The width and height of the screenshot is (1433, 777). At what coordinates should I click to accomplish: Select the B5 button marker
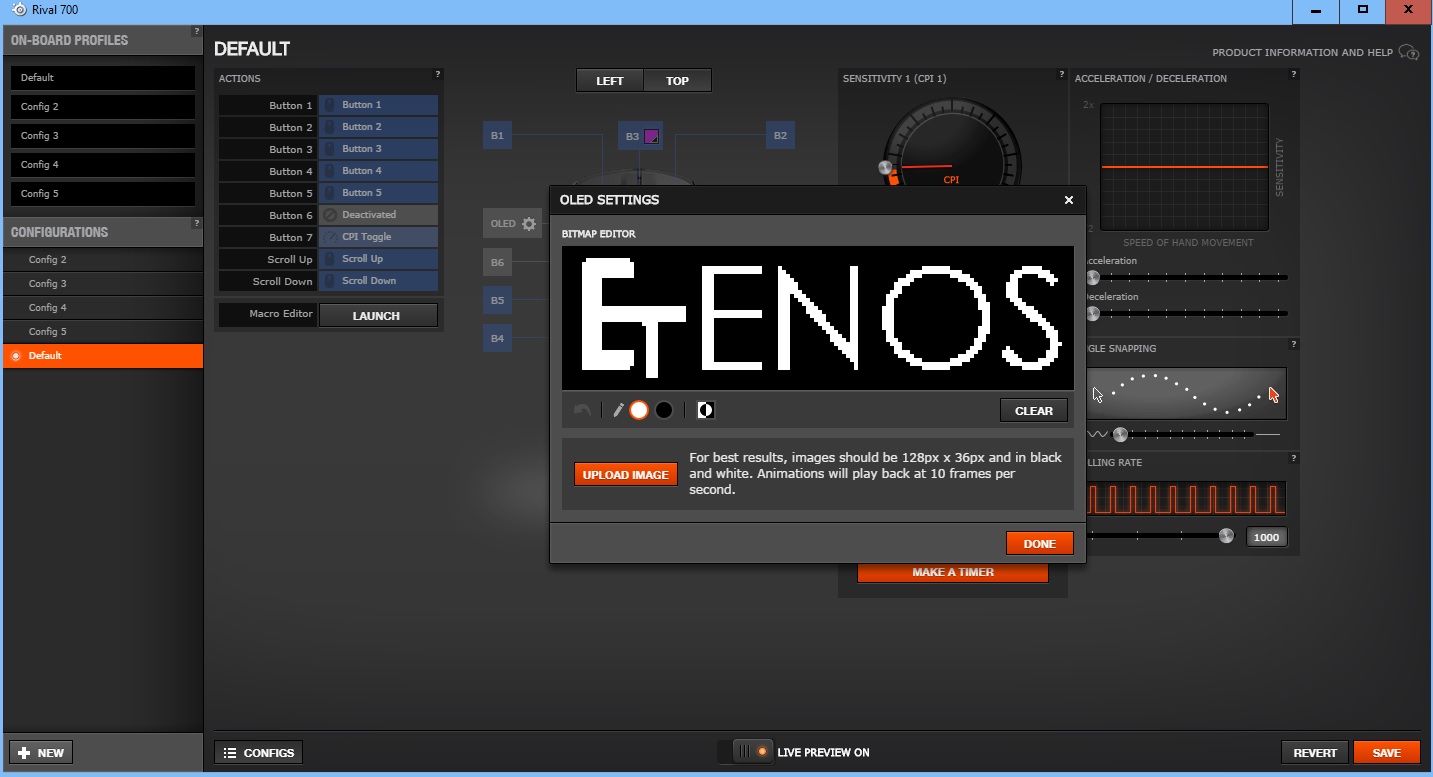tap(497, 300)
